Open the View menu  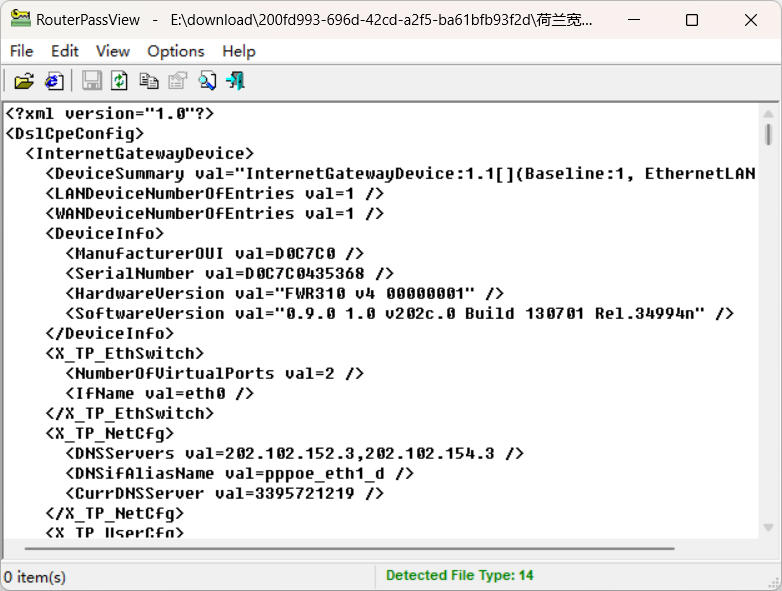tap(113, 51)
